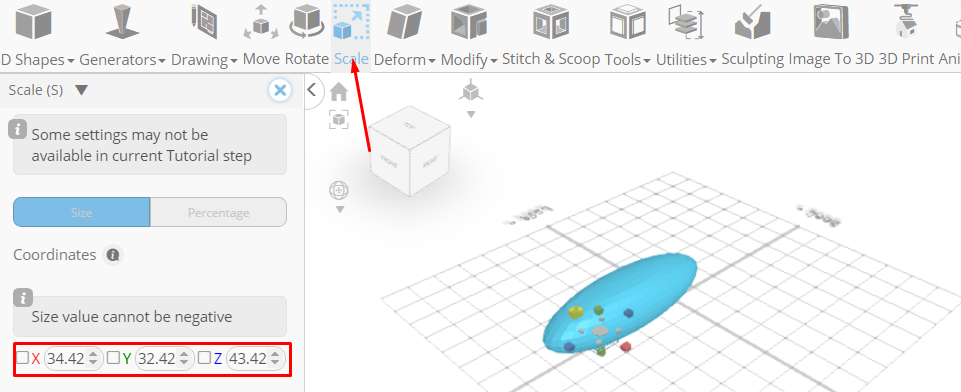Expand the Generators dropdown
This screenshot has width=961, height=392.
tap(123, 59)
